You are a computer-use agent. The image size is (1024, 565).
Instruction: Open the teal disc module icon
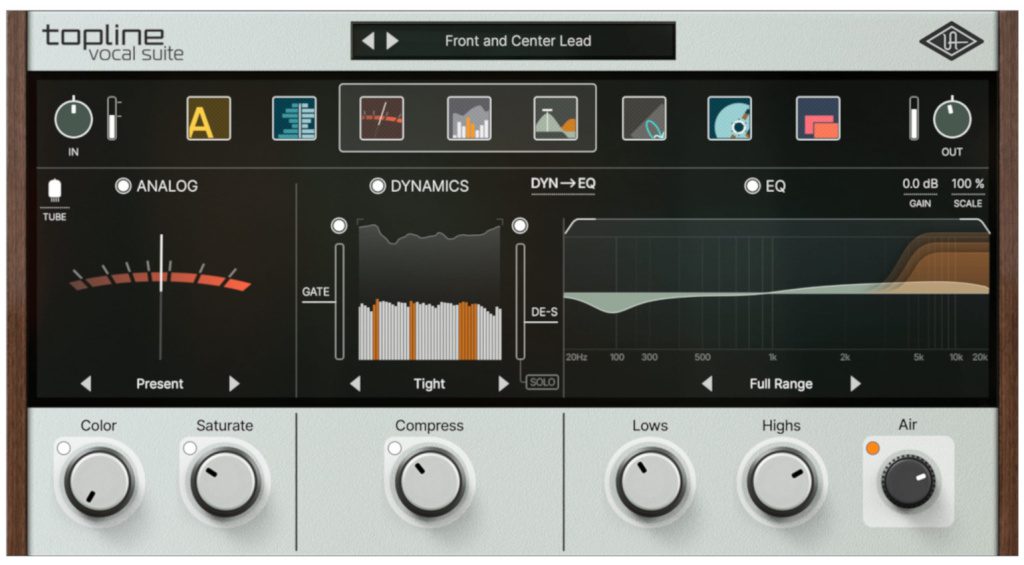(730, 118)
